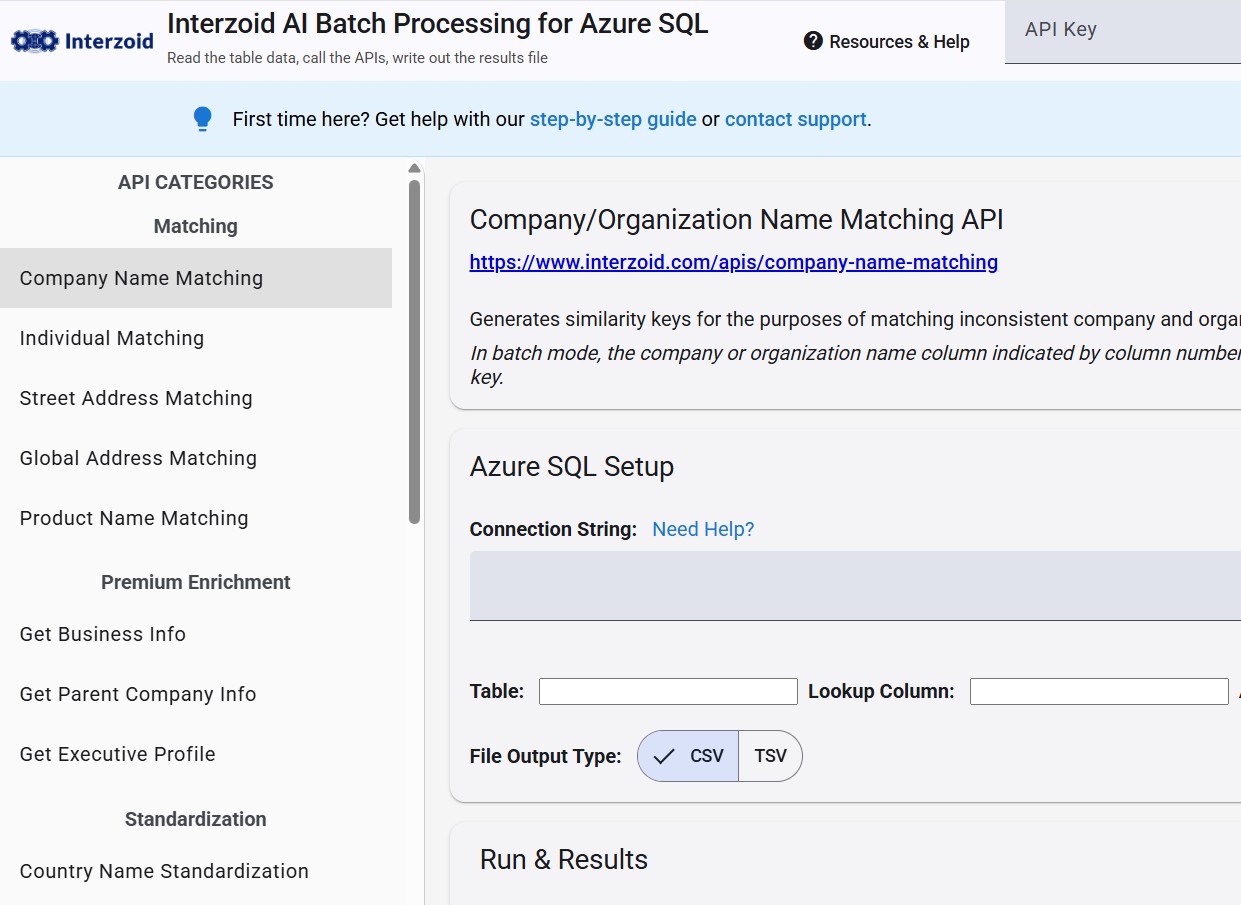Click the Interzoid logo
The width and height of the screenshot is (1241, 905).
pos(82,41)
